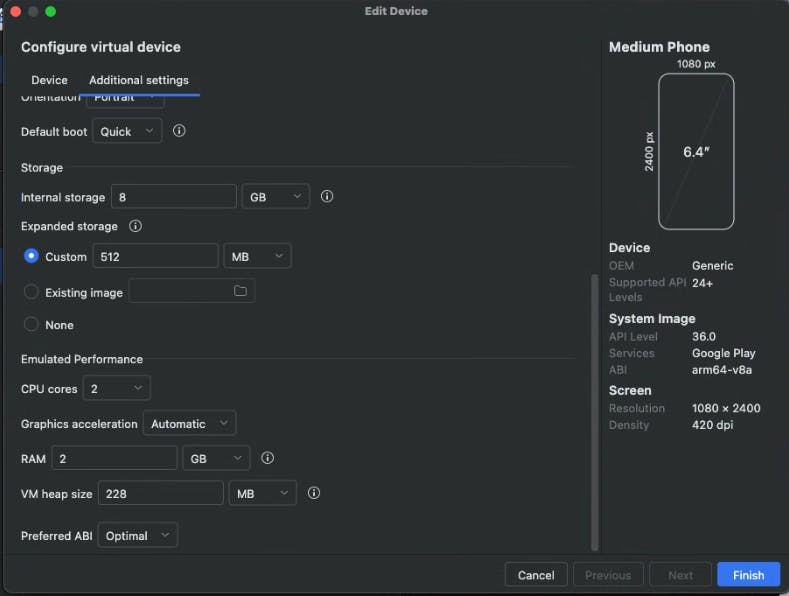Image resolution: width=789 pixels, height=596 pixels.
Task: Open the Default boot Quick dropdown
Action: [127, 131]
